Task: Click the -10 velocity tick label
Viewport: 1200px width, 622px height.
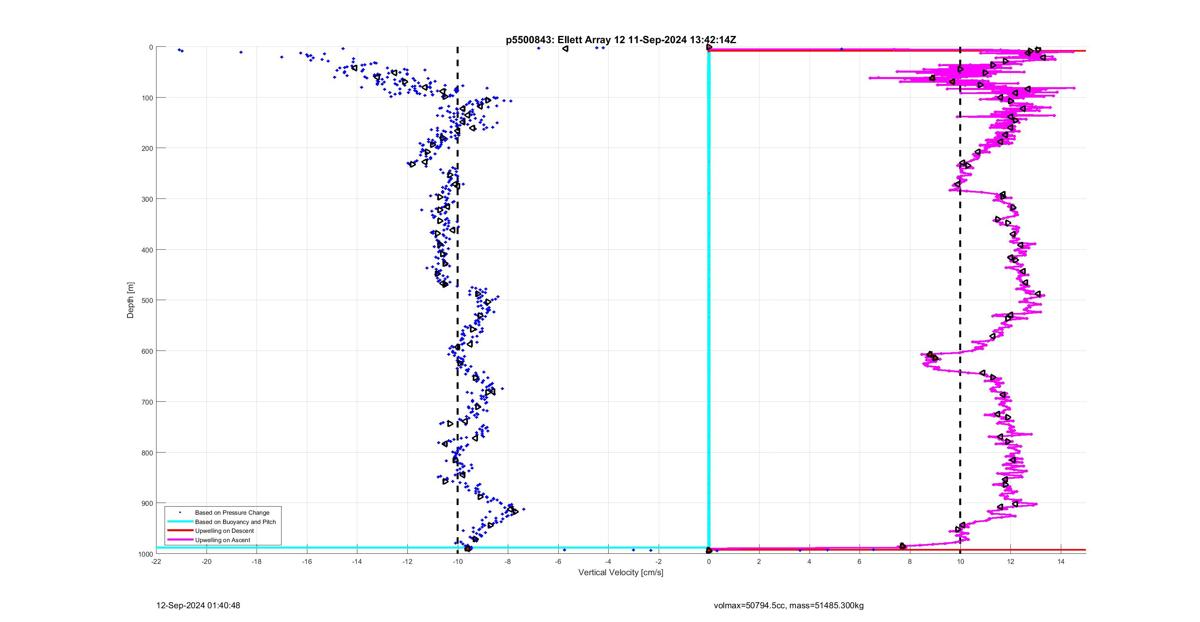Action: pos(458,562)
